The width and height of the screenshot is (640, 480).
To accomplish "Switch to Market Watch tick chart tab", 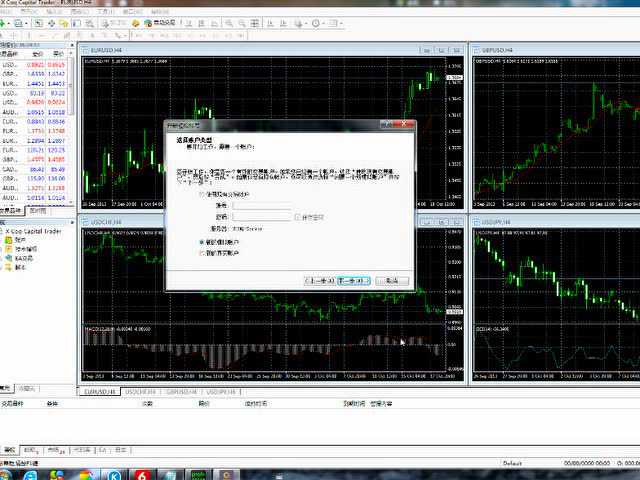I will point(38,211).
